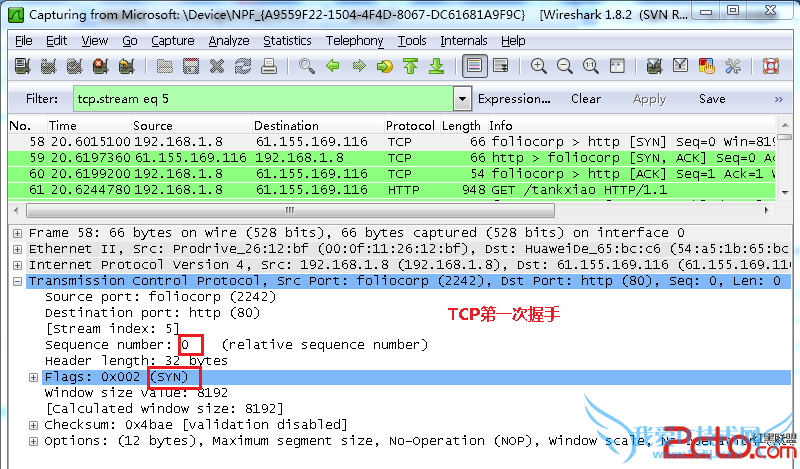Jump to first packet icon

coord(411,66)
